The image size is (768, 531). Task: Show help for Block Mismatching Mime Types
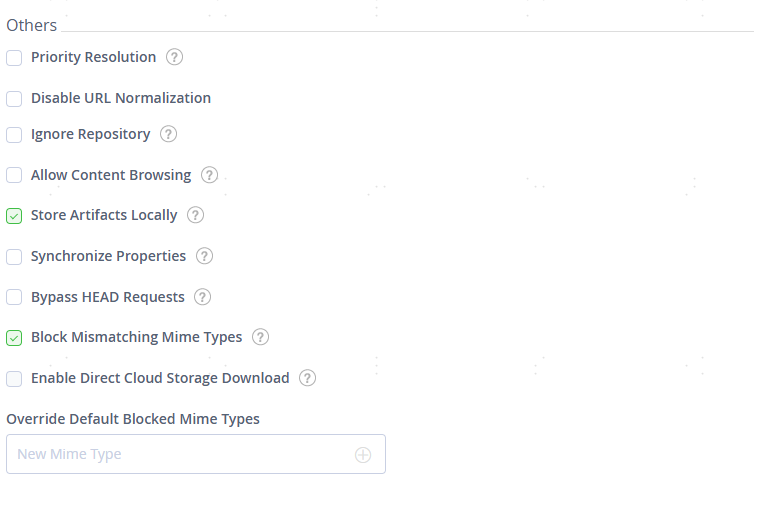click(260, 337)
